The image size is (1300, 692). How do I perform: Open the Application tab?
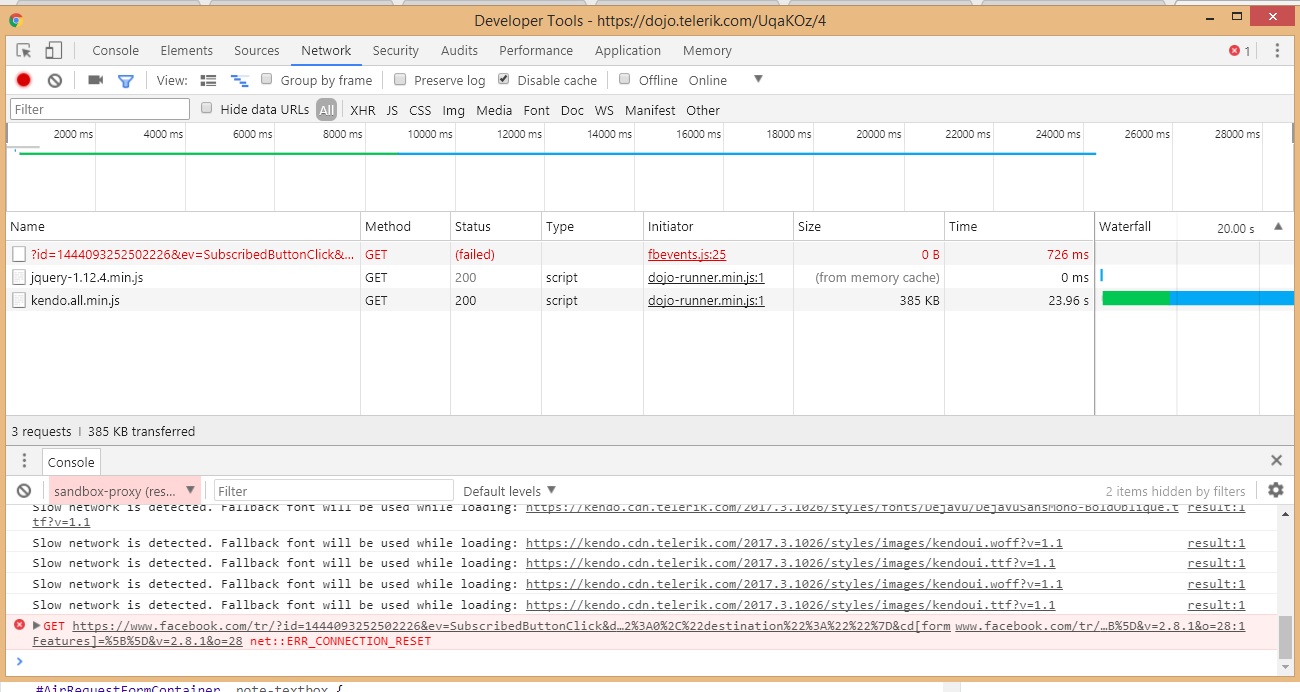627,51
